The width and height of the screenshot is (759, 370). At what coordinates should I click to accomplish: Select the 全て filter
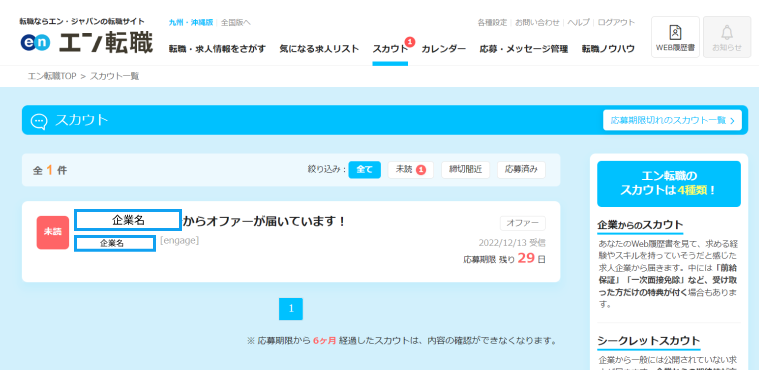pos(364,170)
